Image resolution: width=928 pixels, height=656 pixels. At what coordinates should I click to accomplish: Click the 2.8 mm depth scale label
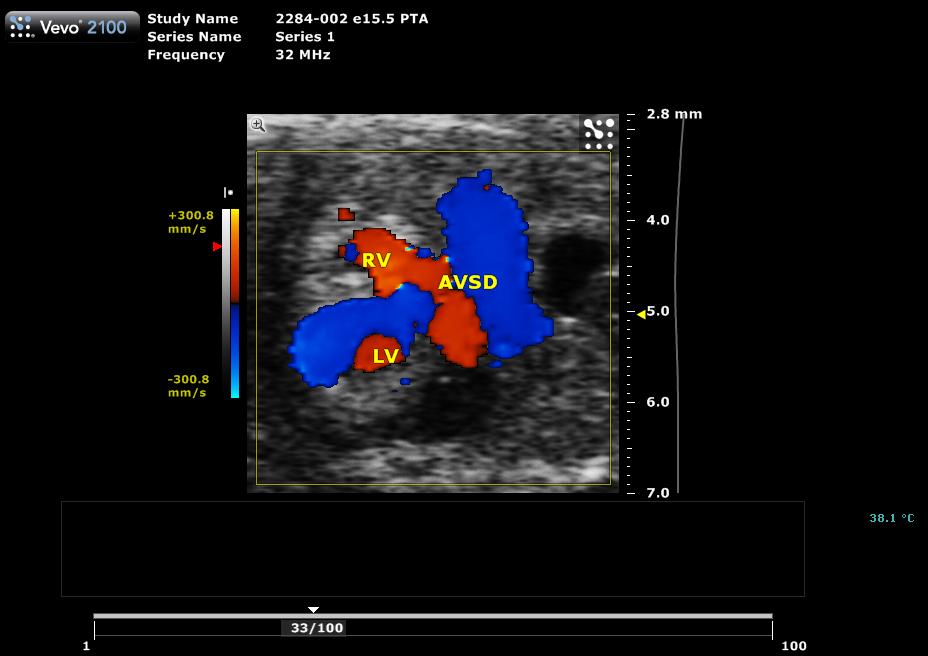click(674, 114)
